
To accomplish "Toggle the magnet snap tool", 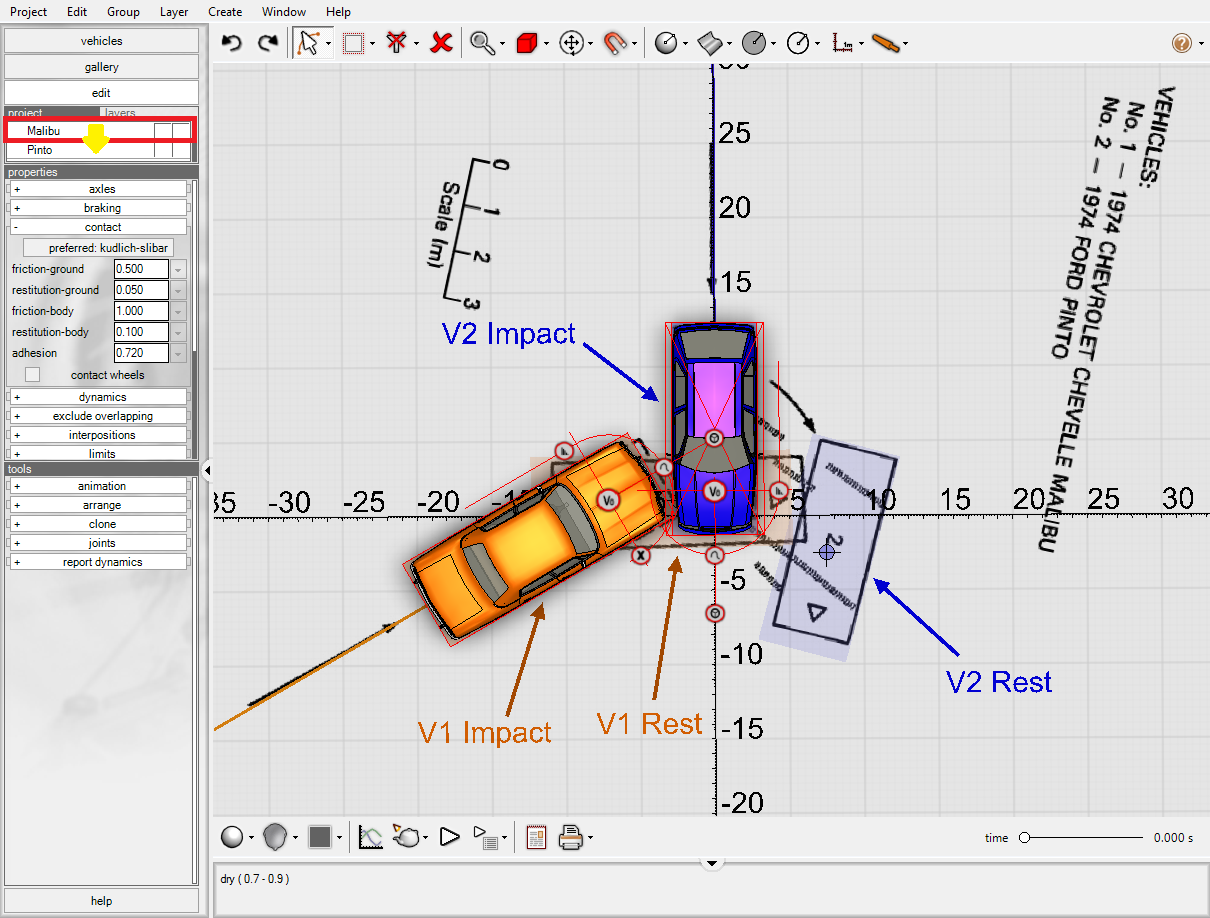I will [x=615, y=43].
